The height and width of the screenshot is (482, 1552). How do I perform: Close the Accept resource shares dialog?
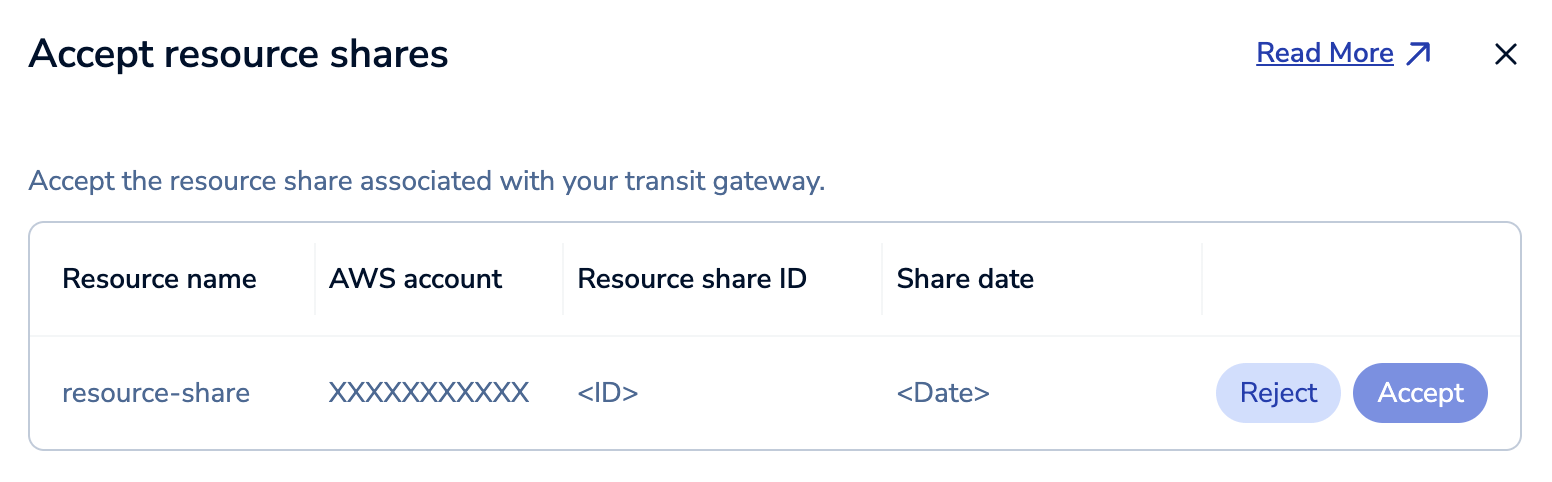pos(1505,54)
